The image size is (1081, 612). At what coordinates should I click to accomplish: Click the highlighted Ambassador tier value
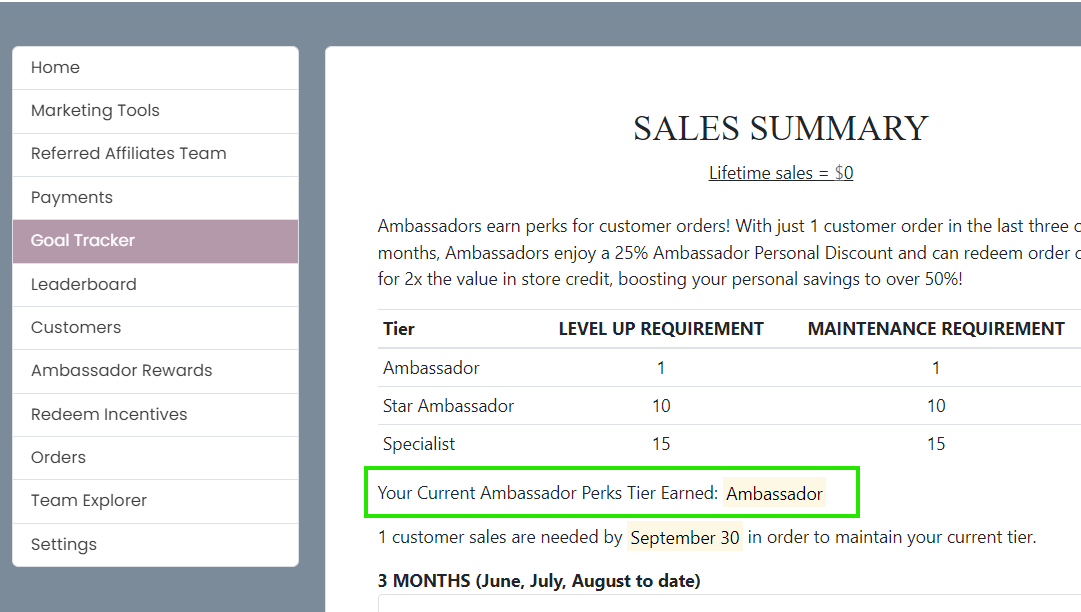[774, 494]
